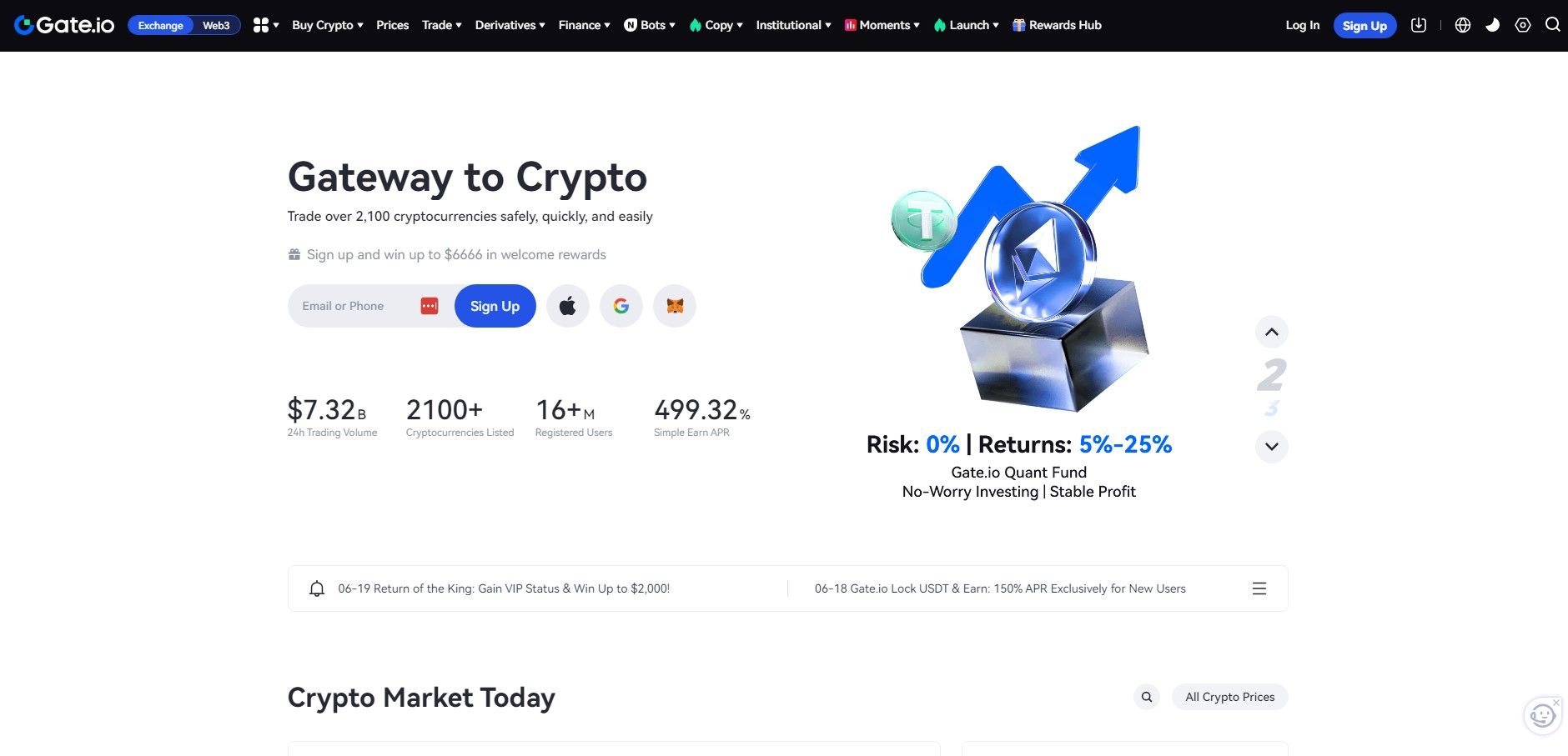Open the language selection globe icon
Screen dimensions: 1568x756
coord(1462,25)
